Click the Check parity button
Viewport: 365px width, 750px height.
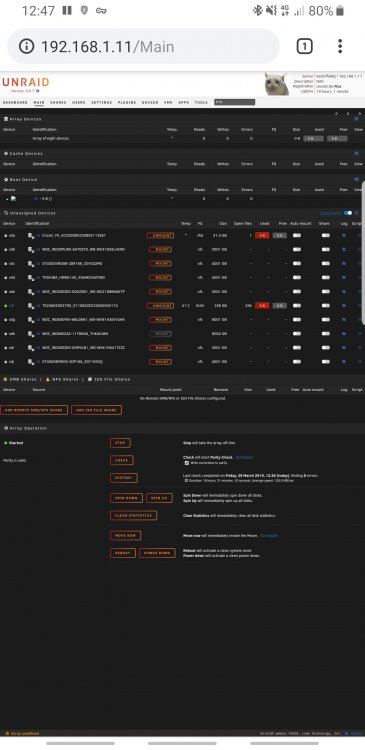[122, 460]
